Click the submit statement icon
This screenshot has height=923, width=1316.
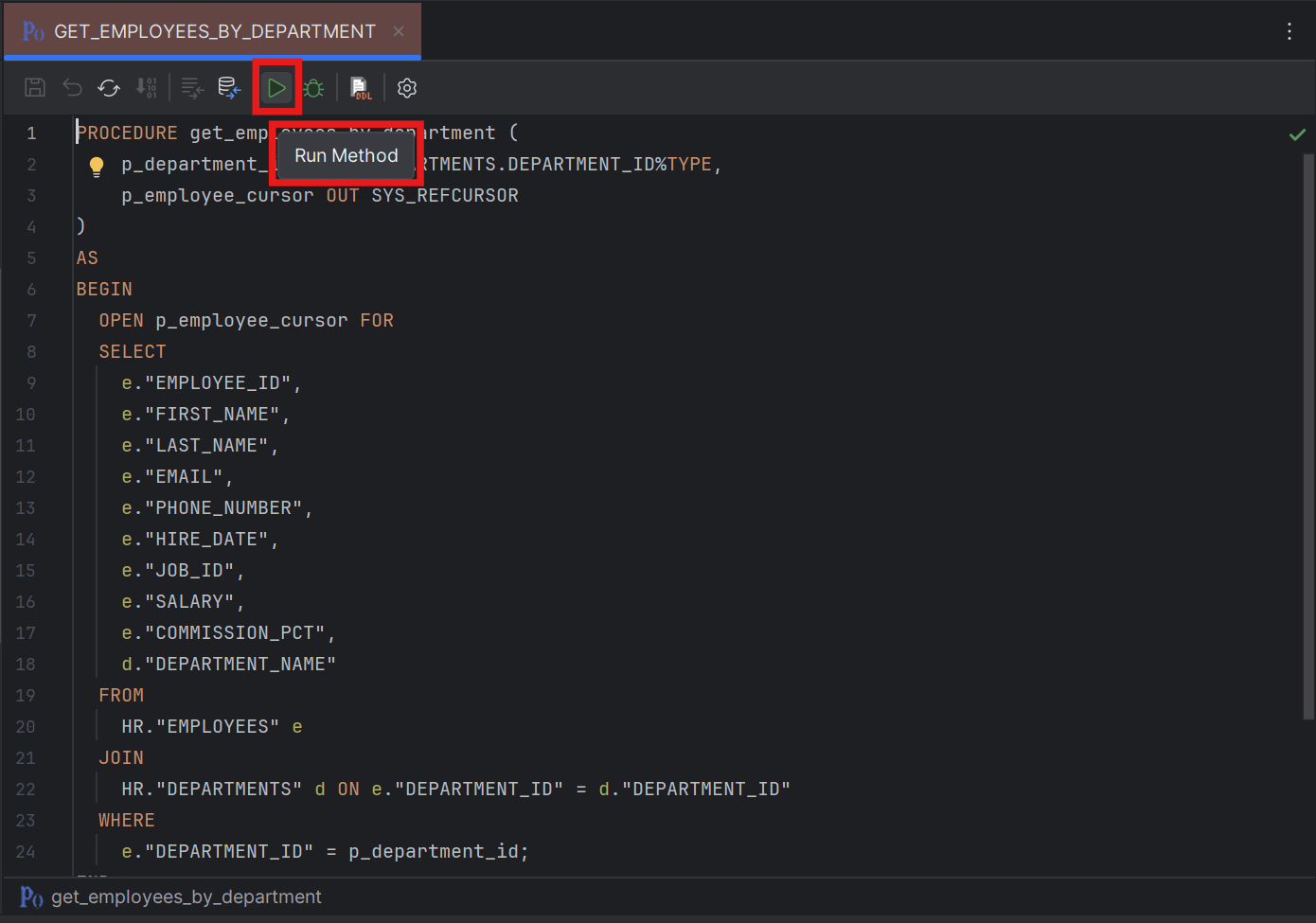click(x=191, y=87)
